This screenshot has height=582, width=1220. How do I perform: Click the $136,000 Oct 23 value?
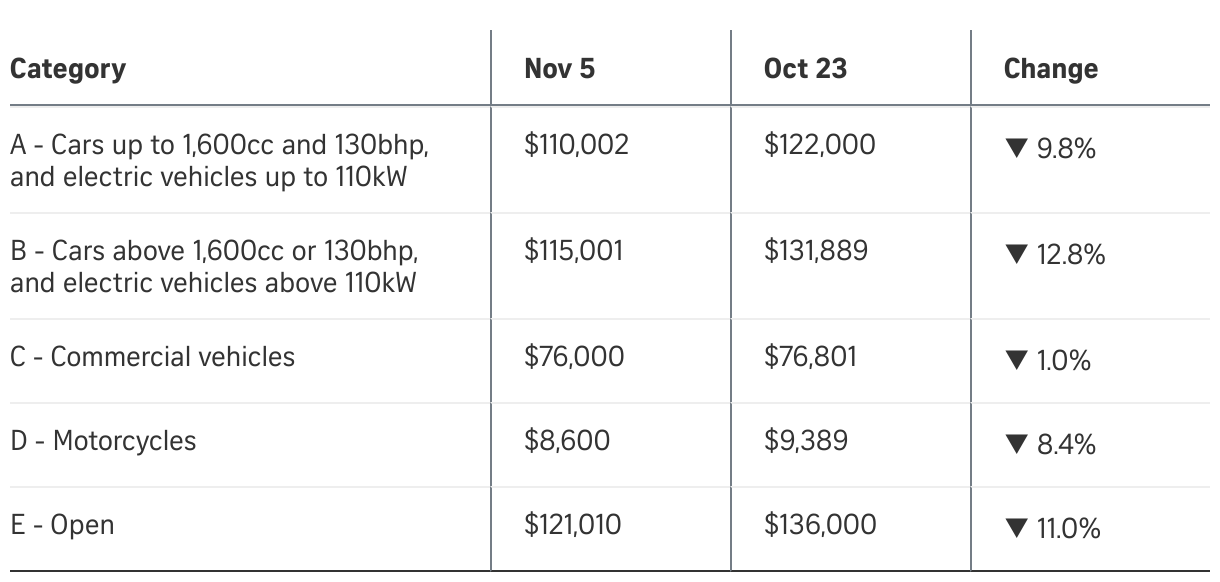click(820, 525)
